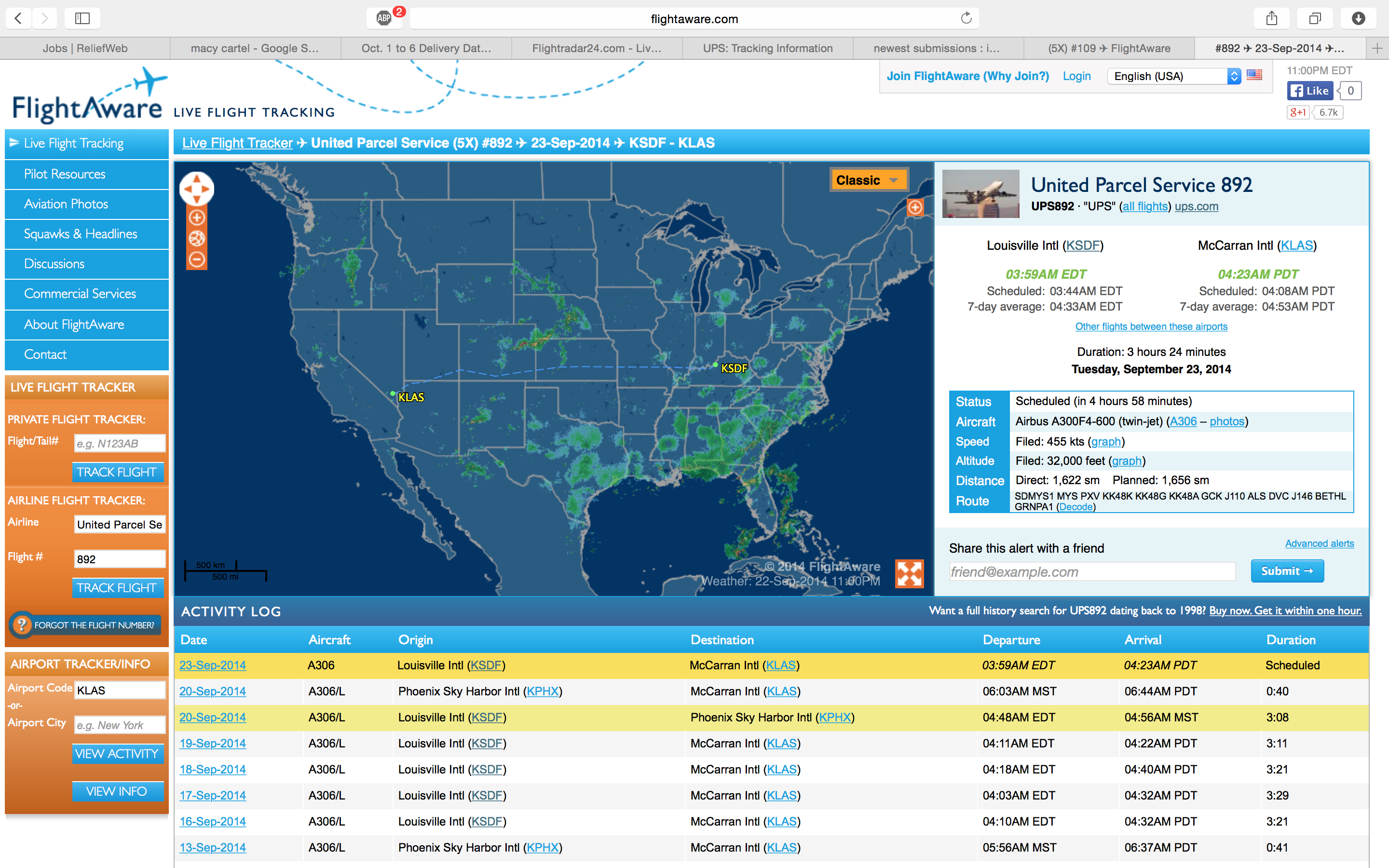Zoom in on the flight map
Screen dimensions: 1389x868
point(197,217)
